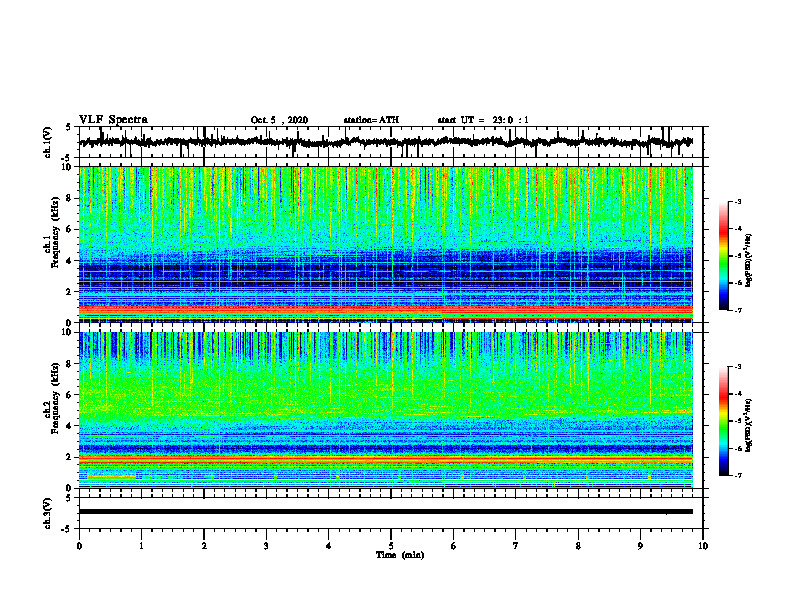This screenshot has width=792, height=612.
Task: Click the "6" kHz tick on ch.1 spectrogram
Action: [x=69, y=230]
